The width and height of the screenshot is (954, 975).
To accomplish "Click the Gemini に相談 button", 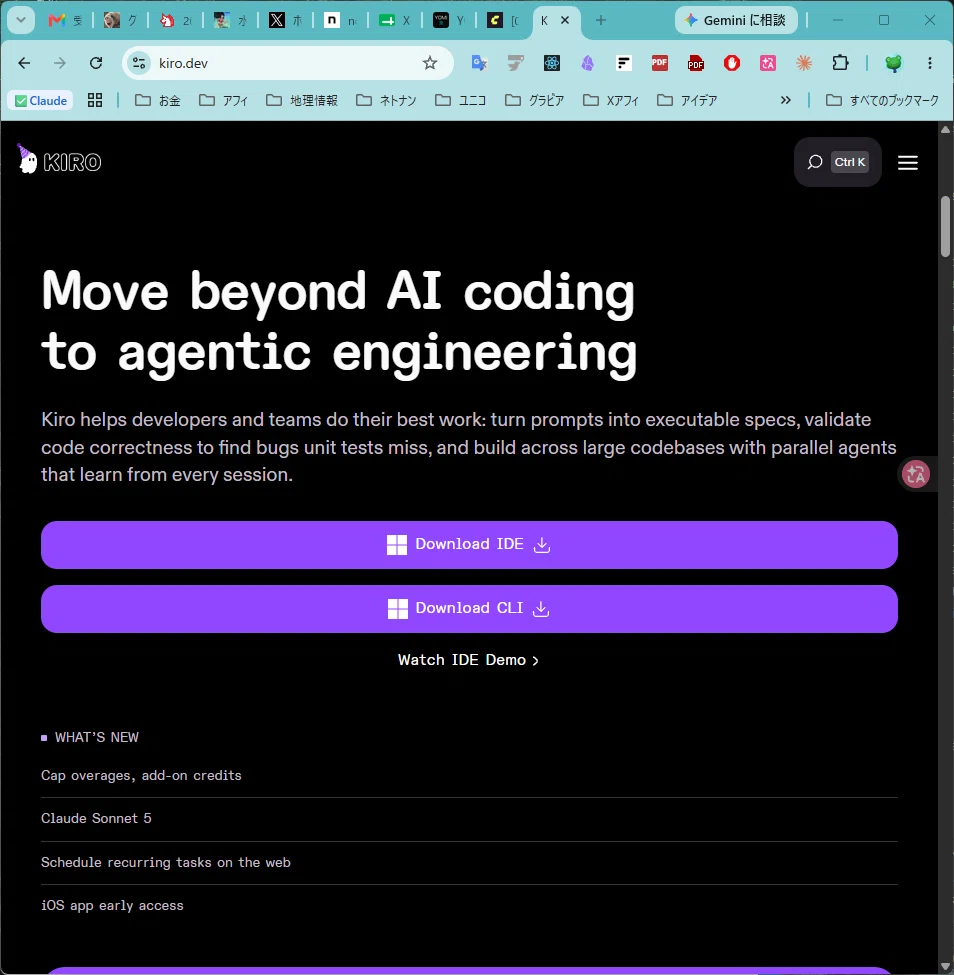I will coord(736,21).
